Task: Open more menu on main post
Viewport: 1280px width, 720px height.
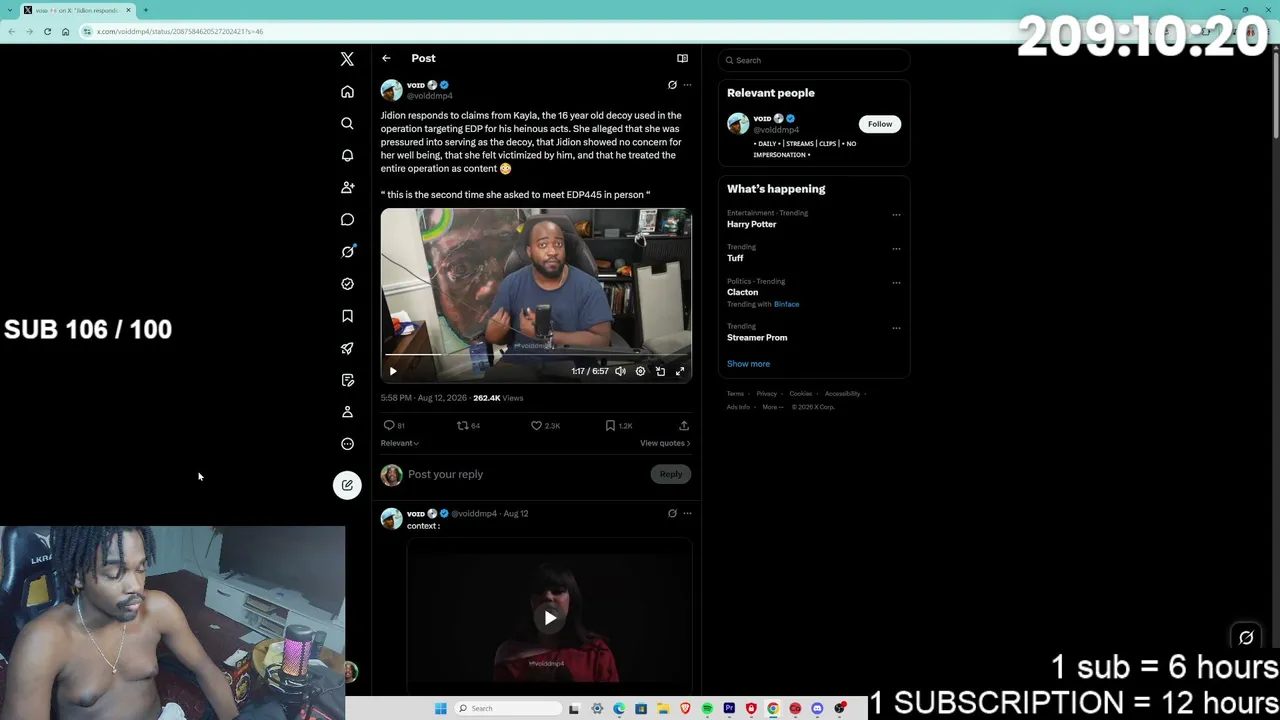Action: [x=687, y=85]
